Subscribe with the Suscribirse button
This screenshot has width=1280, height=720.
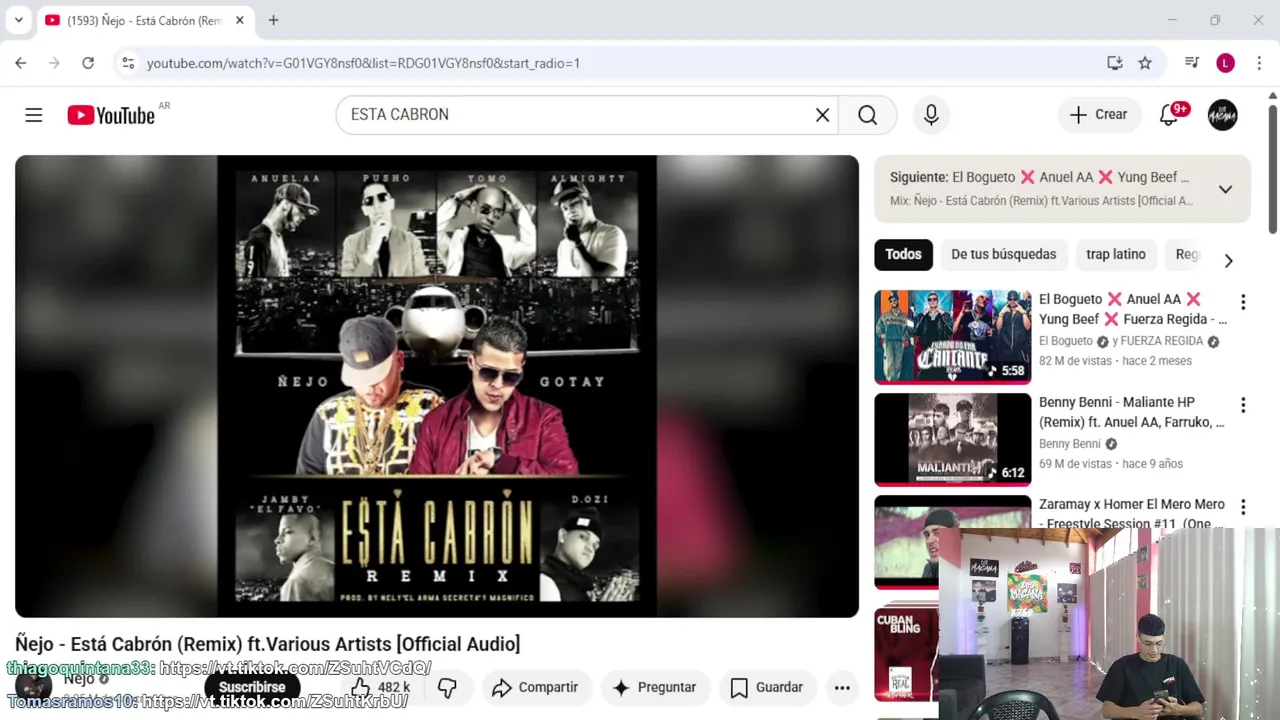[252, 687]
